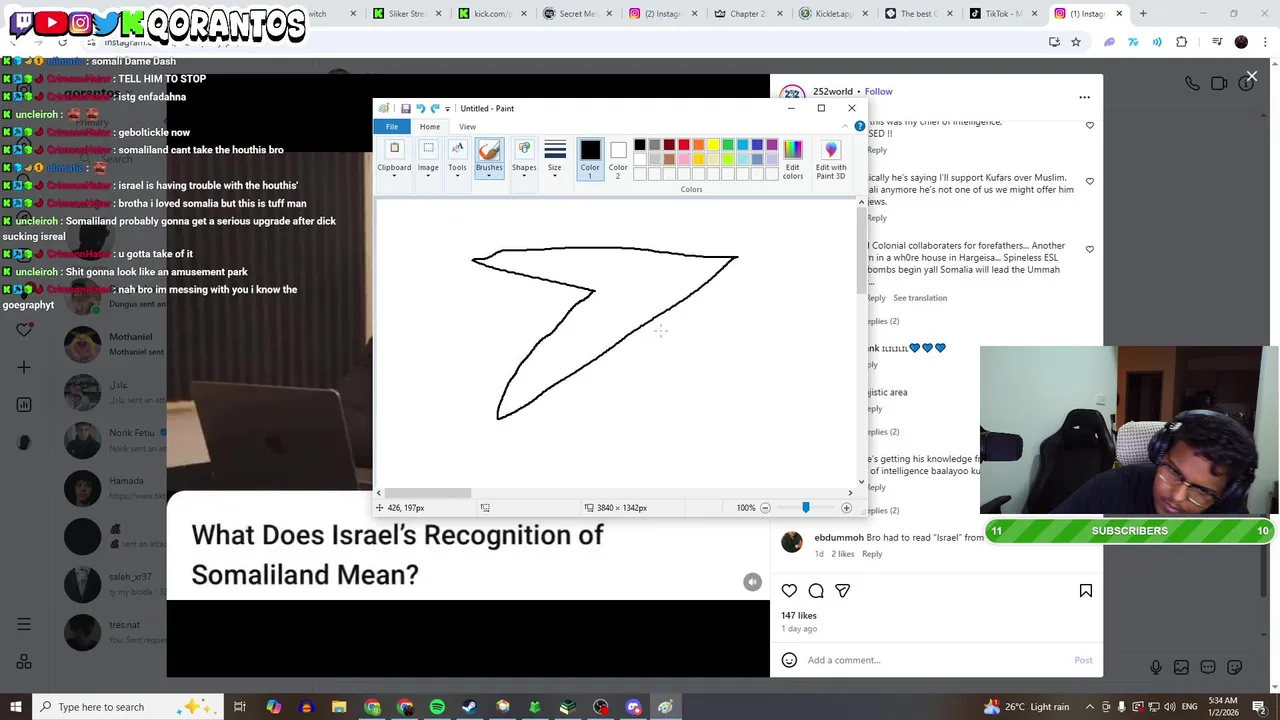Open Spotify from the taskbar
This screenshot has height=720, width=1280.
pyautogui.click(x=437, y=707)
